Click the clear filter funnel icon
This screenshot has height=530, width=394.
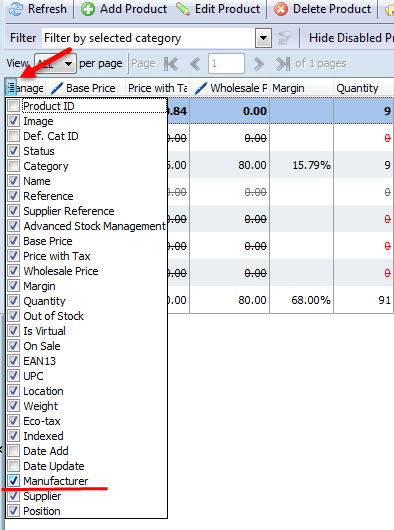[x=284, y=38]
